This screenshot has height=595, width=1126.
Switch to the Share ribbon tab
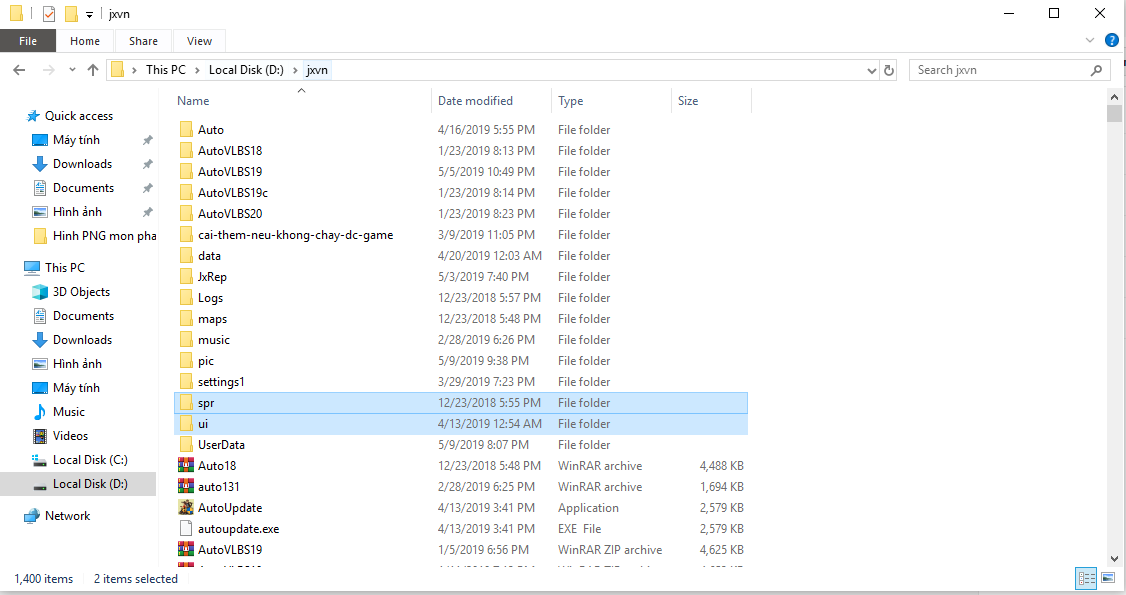(x=144, y=41)
